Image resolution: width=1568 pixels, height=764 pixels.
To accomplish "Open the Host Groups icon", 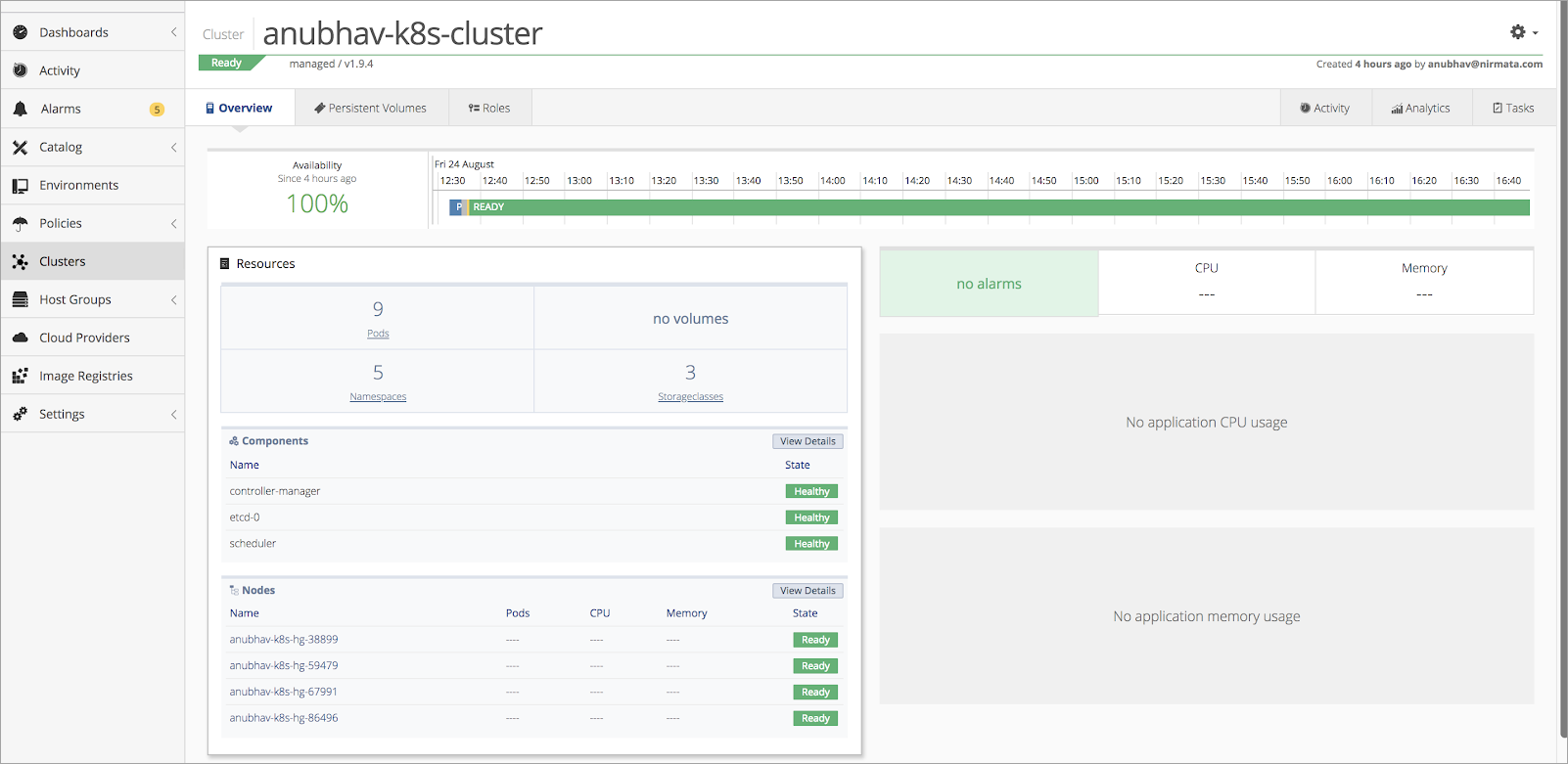I will coord(20,299).
